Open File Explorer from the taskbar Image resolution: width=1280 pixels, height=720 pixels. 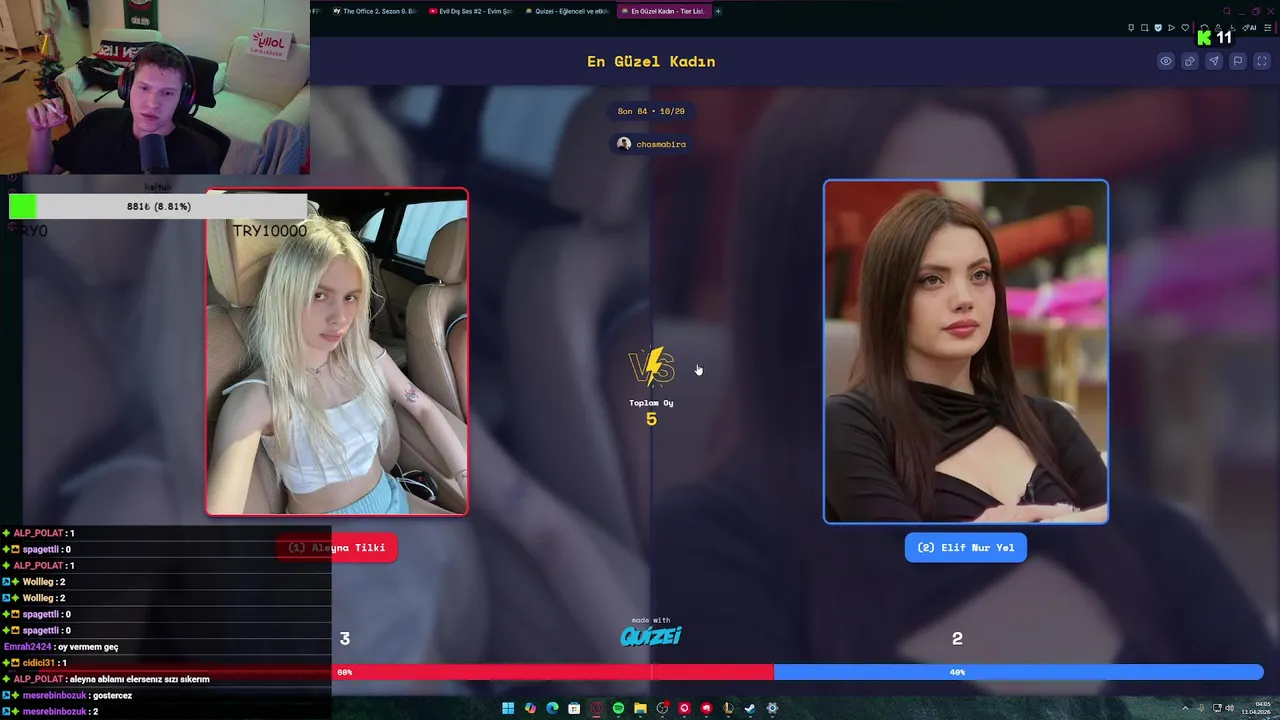640,708
